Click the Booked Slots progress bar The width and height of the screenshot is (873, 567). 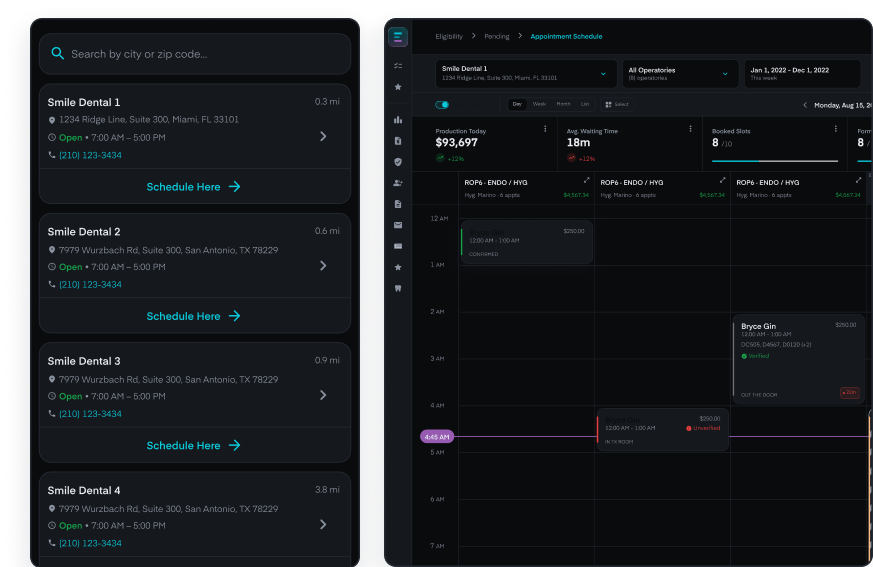775,161
